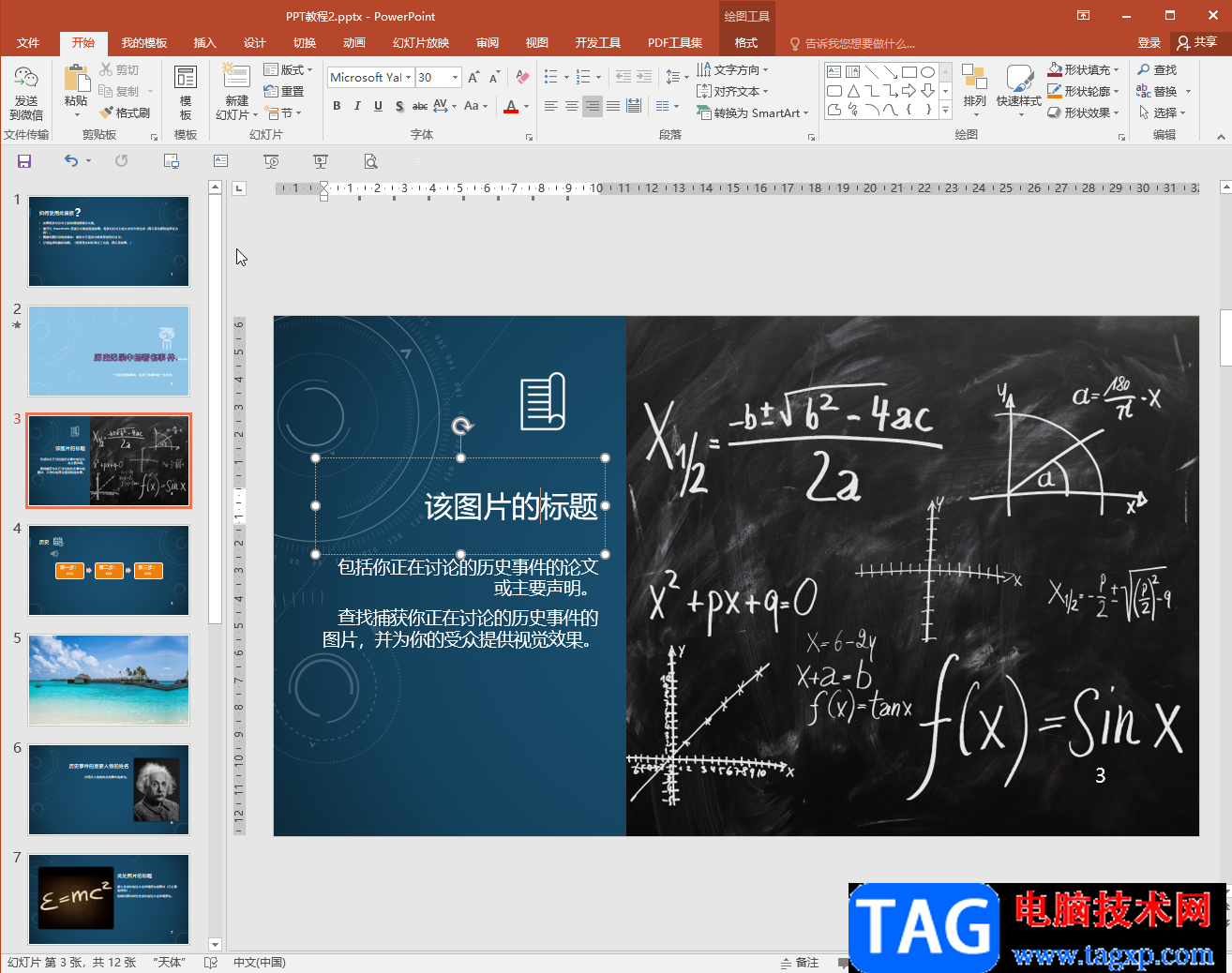Open the 文件 (File) tab
The image size is (1232, 973).
tap(28, 42)
